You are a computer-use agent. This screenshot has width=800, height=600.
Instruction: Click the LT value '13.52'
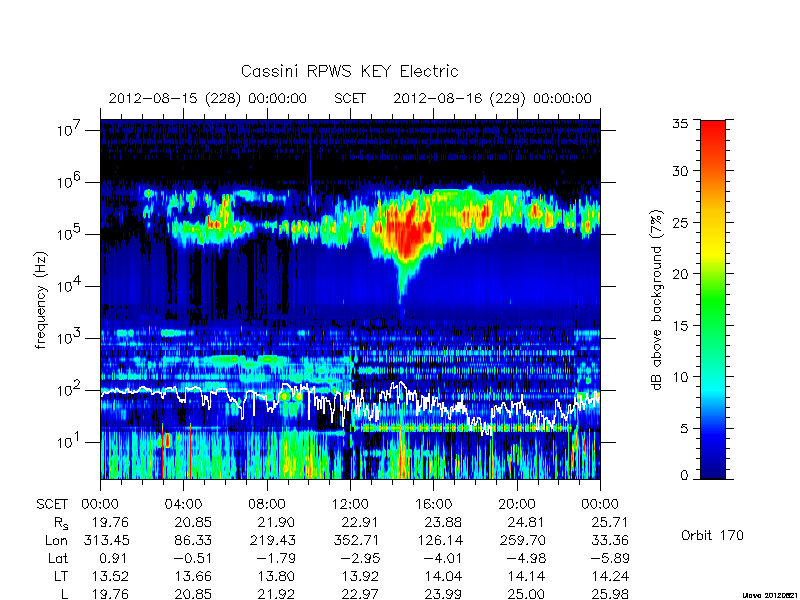(x=110, y=577)
